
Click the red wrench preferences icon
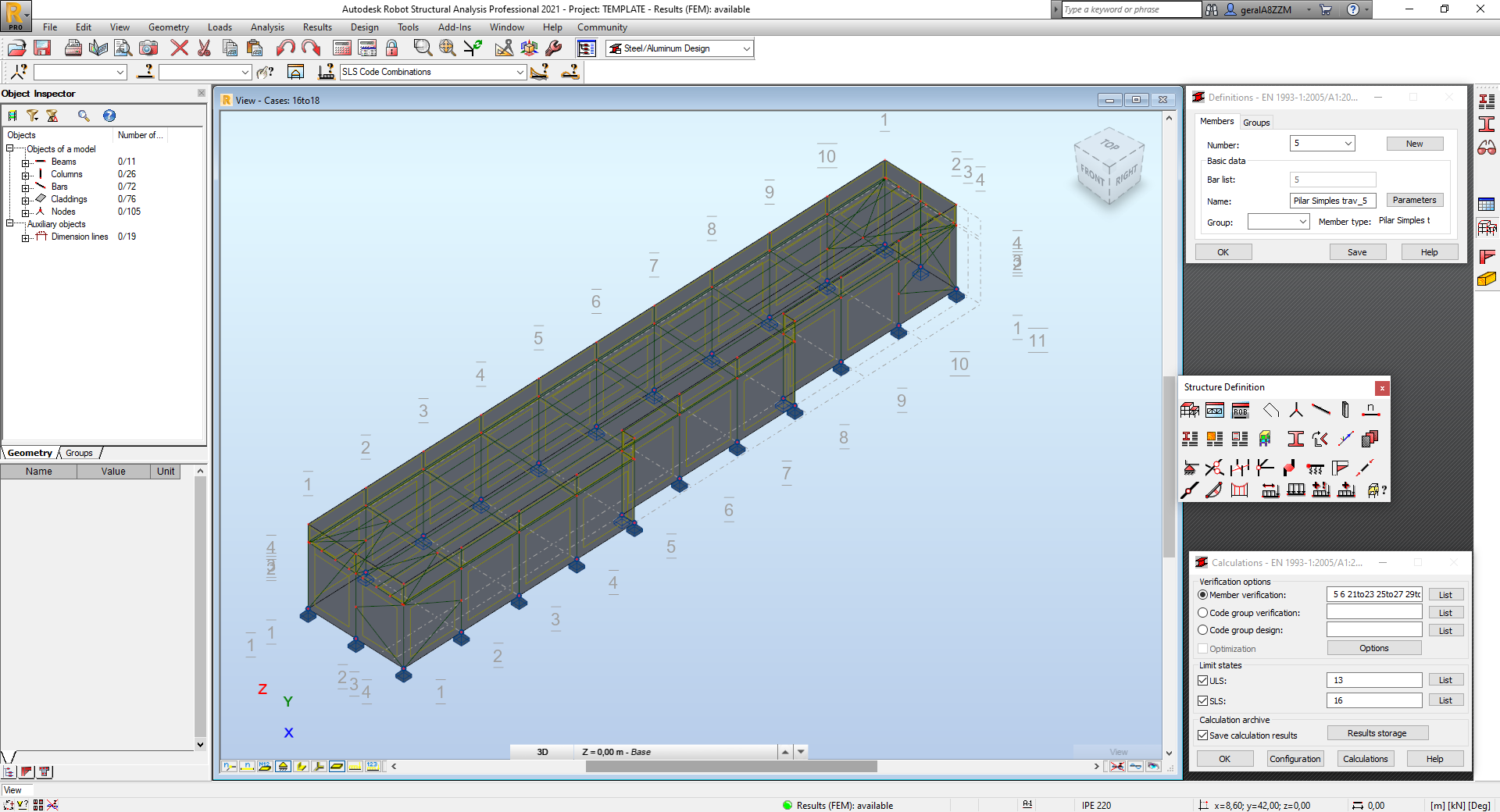pyautogui.click(x=554, y=48)
